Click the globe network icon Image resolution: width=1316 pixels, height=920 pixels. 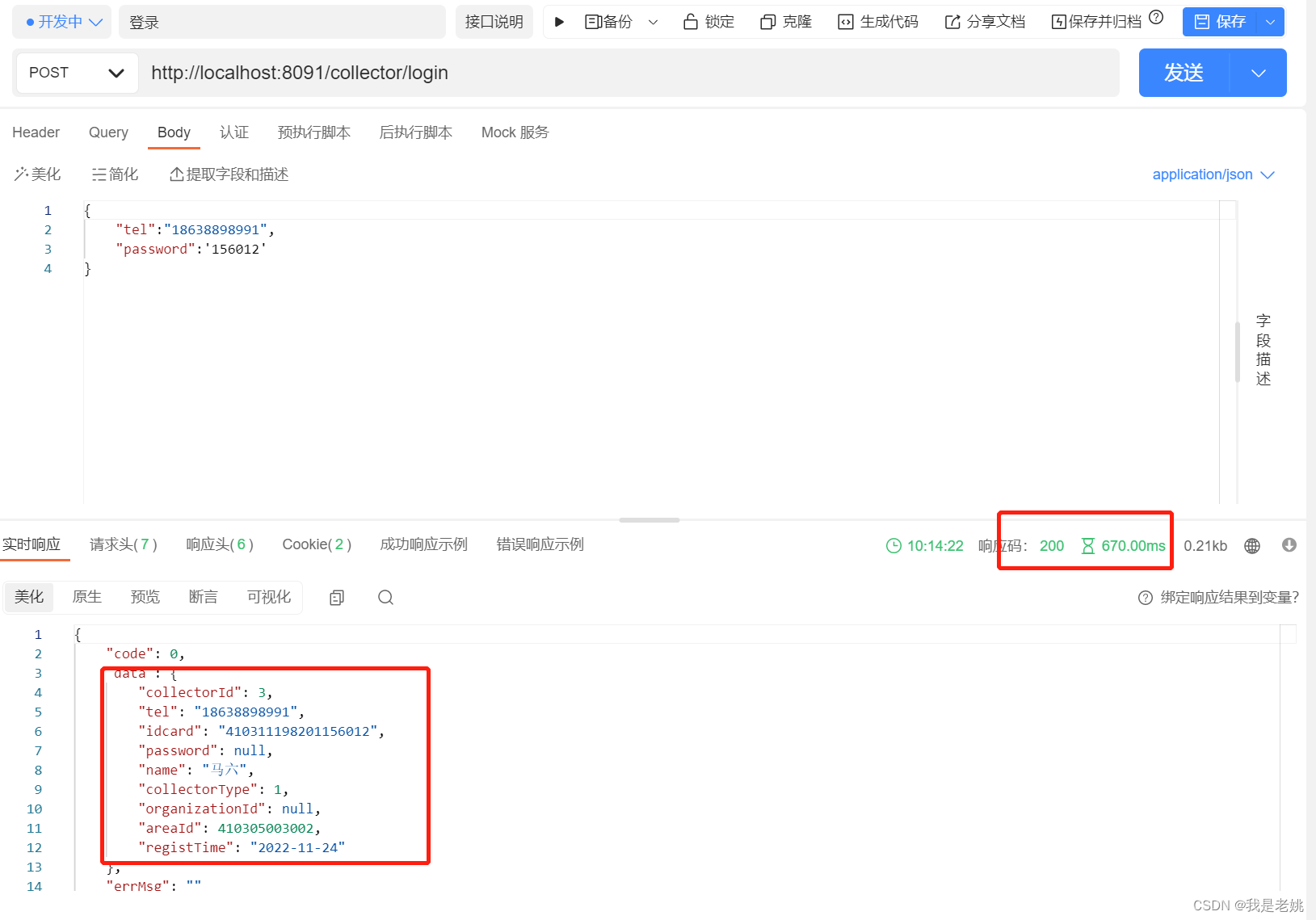pyautogui.click(x=1252, y=546)
